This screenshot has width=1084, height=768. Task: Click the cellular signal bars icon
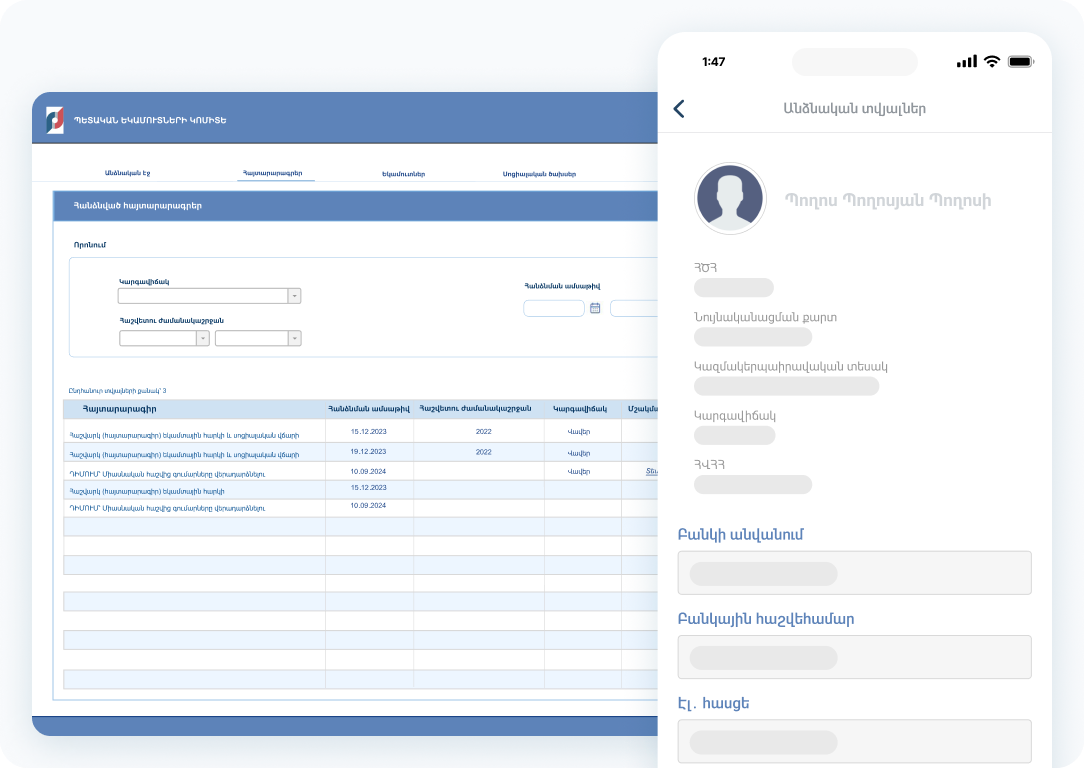coord(966,61)
